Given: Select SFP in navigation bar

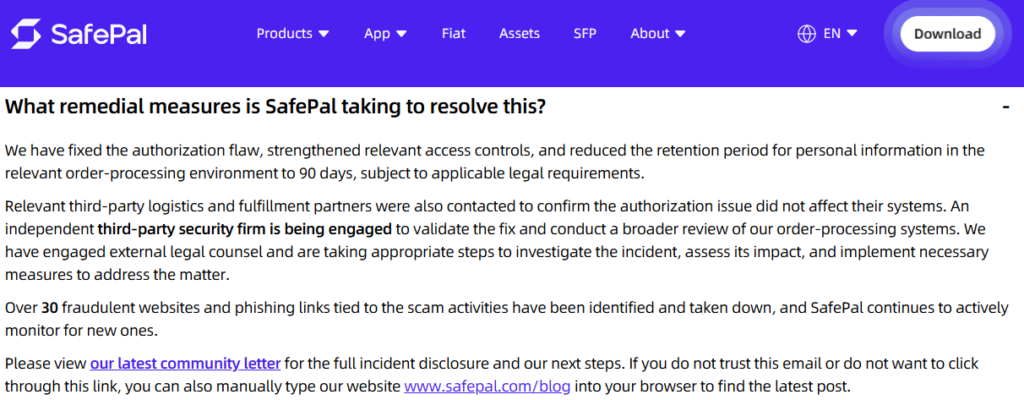Looking at the screenshot, I should [584, 34].
